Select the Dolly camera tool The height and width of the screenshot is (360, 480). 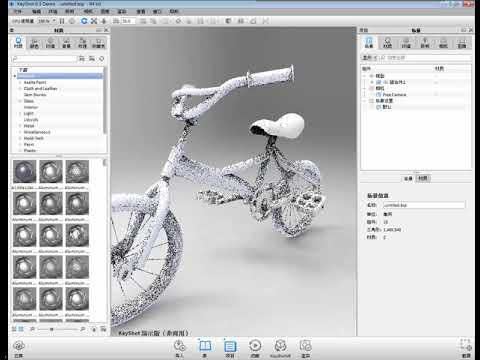pos(104,21)
